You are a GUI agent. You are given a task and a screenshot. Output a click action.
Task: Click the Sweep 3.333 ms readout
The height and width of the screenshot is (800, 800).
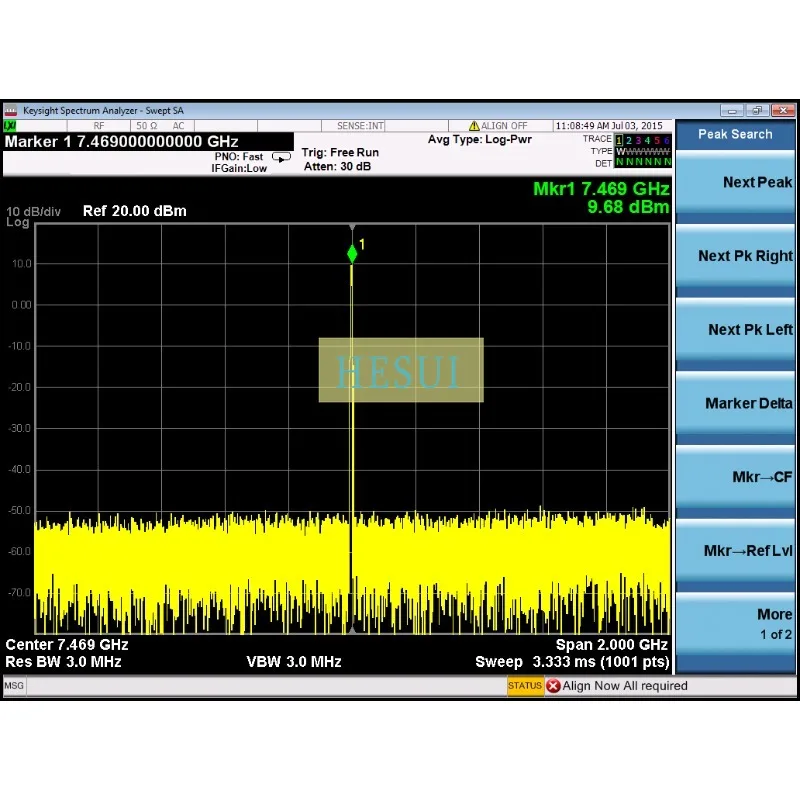point(572,662)
